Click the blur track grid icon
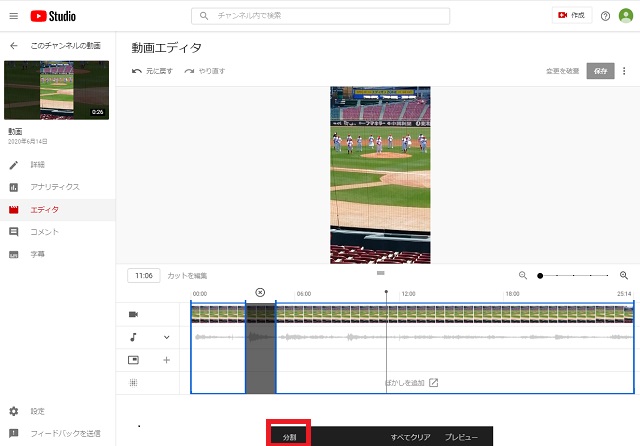Viewport: 640px width, 446px height. tap(133, 383)
